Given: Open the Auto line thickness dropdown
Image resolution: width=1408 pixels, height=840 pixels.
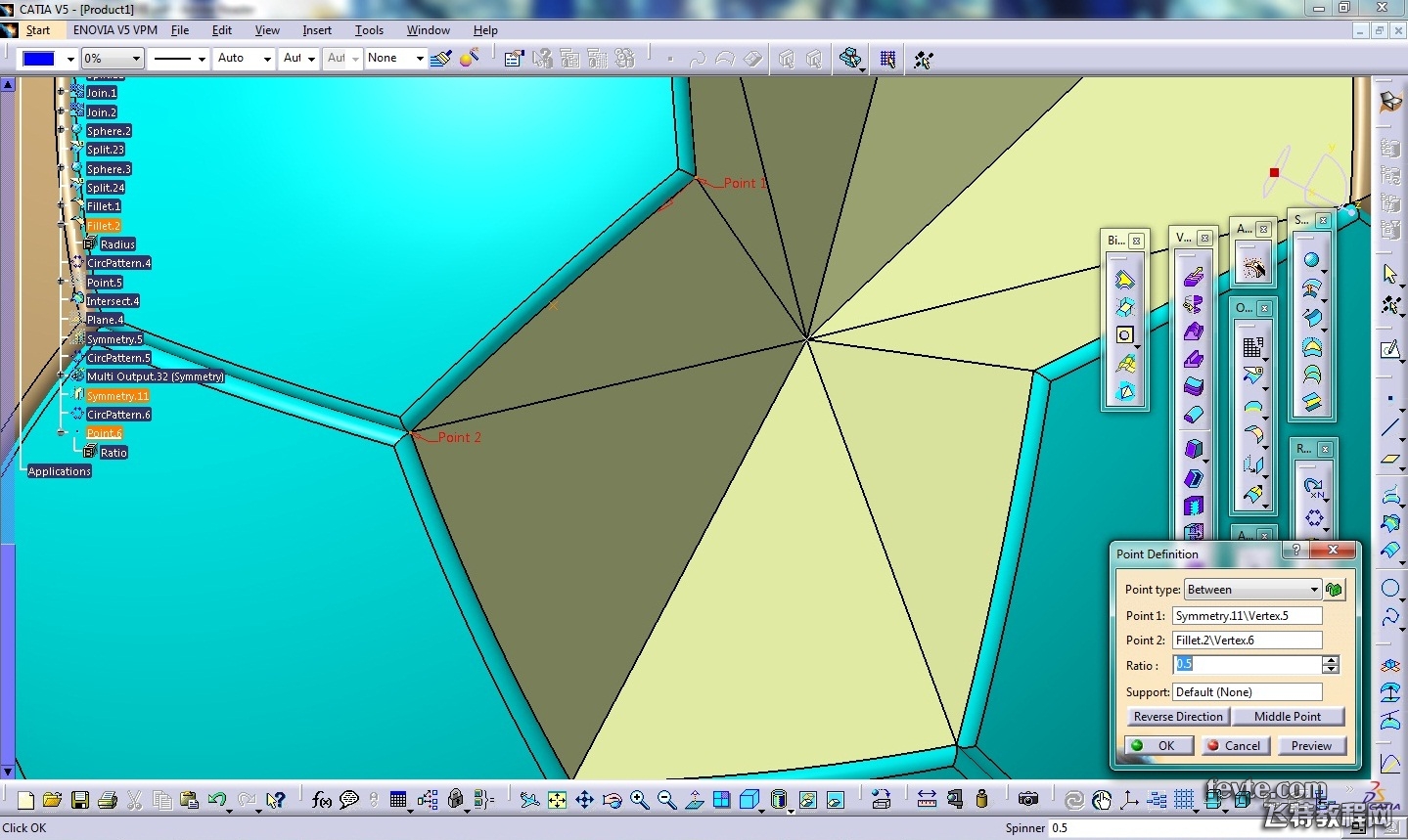Looking at the screenshot, I should tap(267, 59).
